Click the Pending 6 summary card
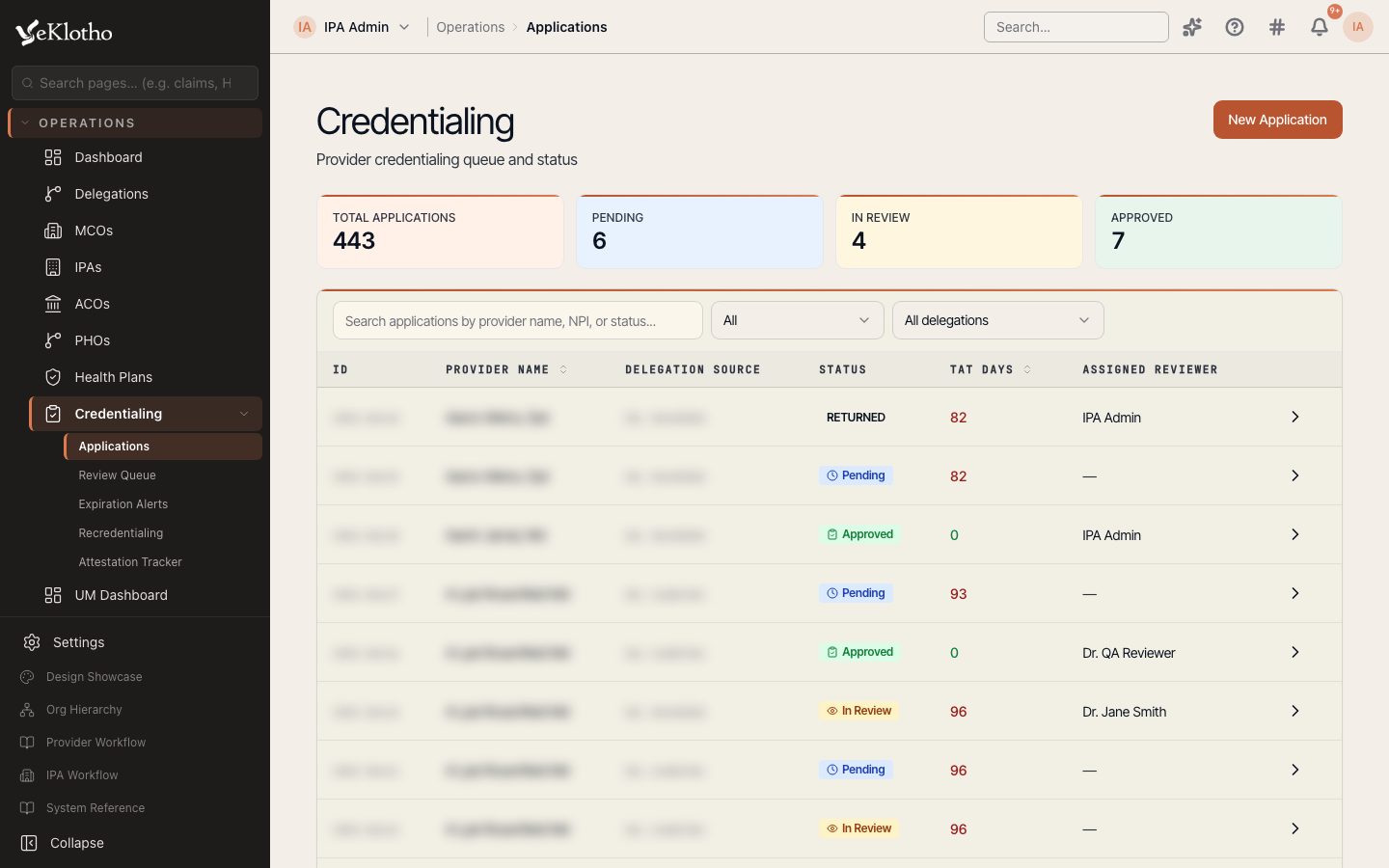Screen dimensions: 1389x868 699,231
